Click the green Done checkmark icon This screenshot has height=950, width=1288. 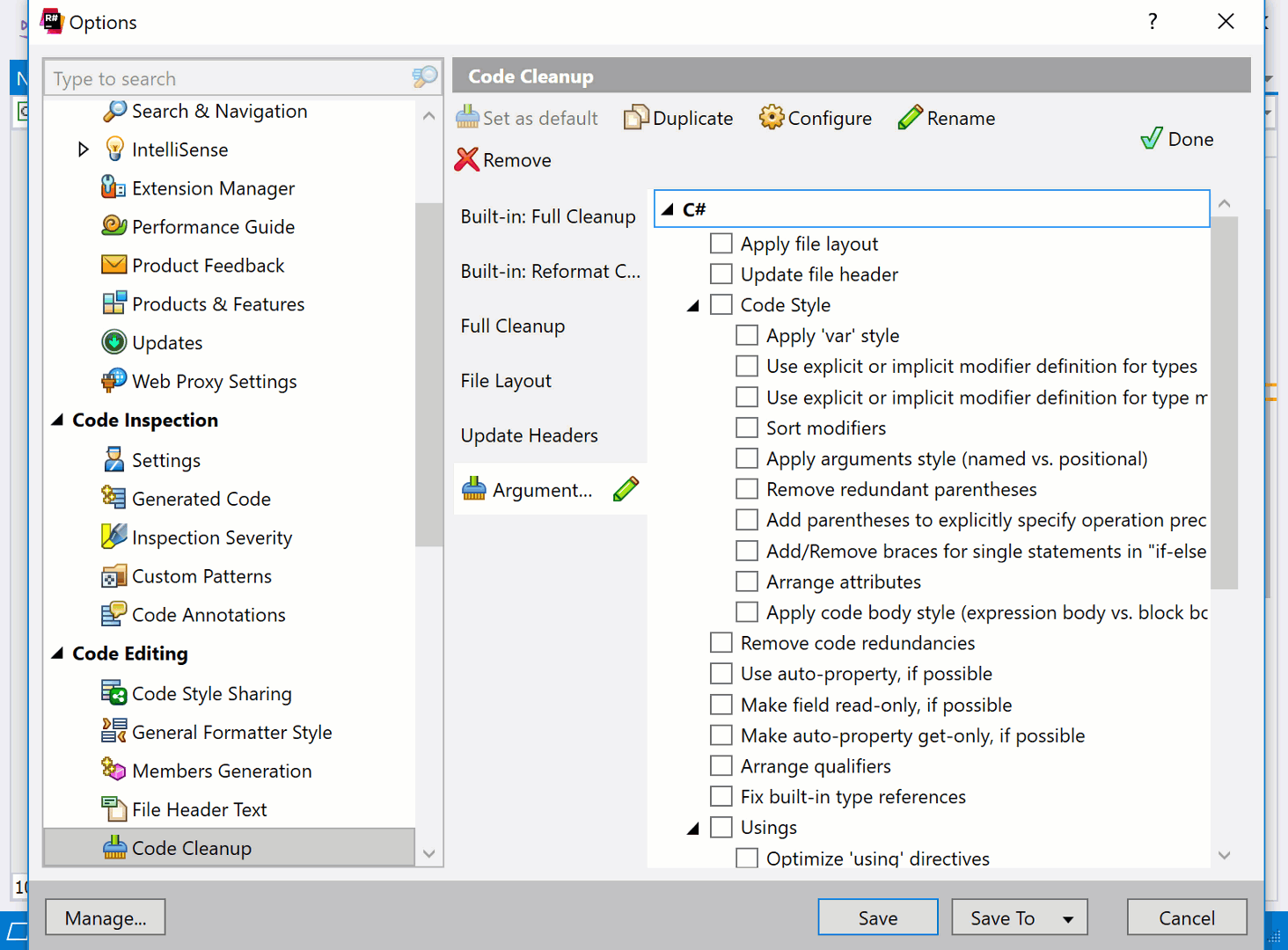[1151, 139]
